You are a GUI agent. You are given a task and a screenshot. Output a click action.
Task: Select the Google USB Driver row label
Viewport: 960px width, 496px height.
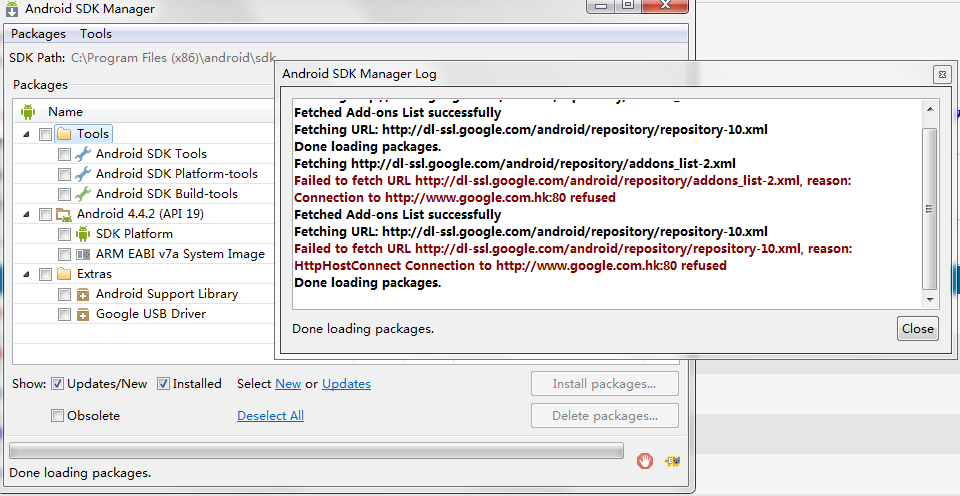(151, 314)
